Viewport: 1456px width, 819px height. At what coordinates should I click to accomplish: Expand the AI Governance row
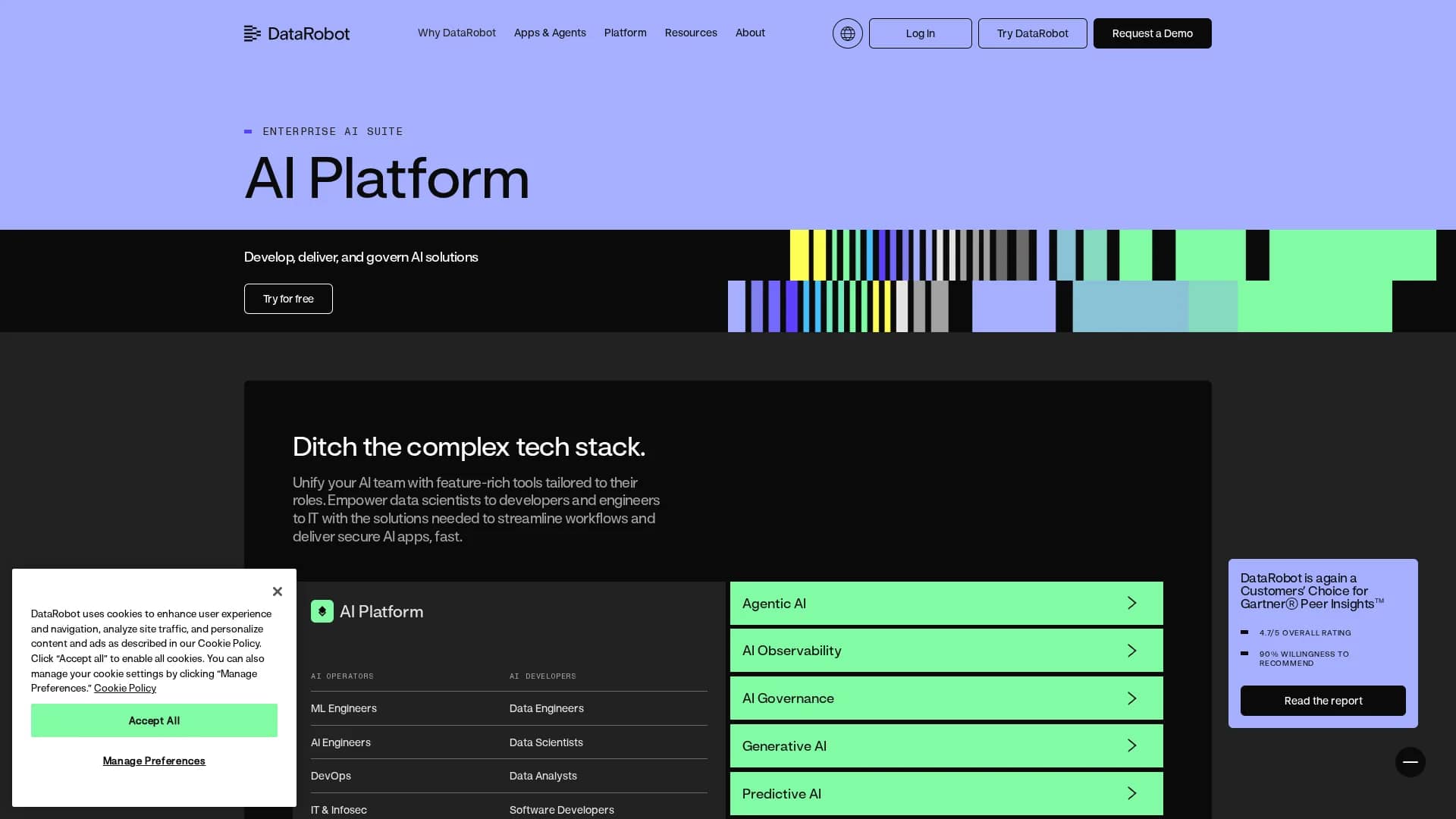[x=946, y=698]
